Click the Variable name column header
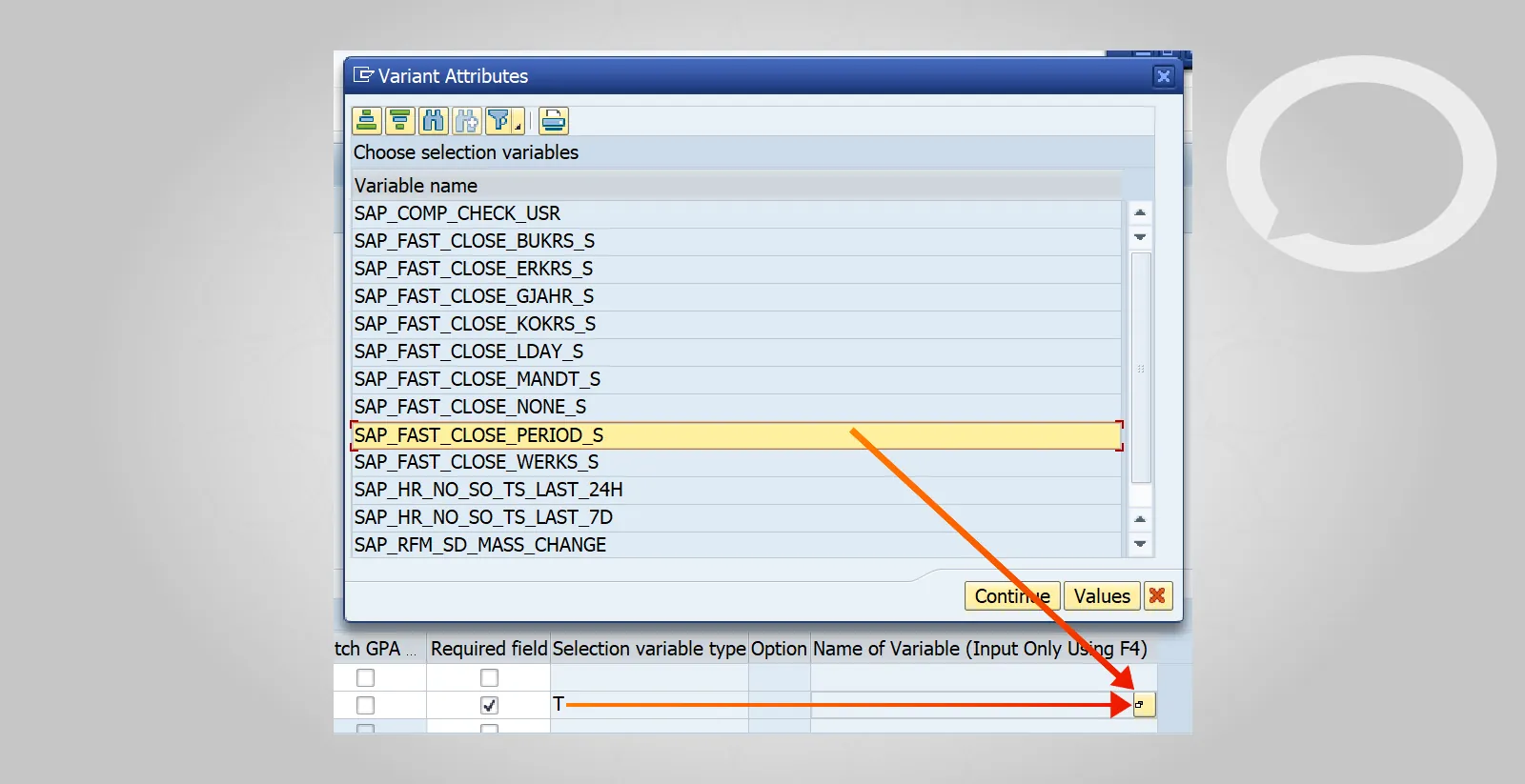1525x784 pixels. click(737, 186)
